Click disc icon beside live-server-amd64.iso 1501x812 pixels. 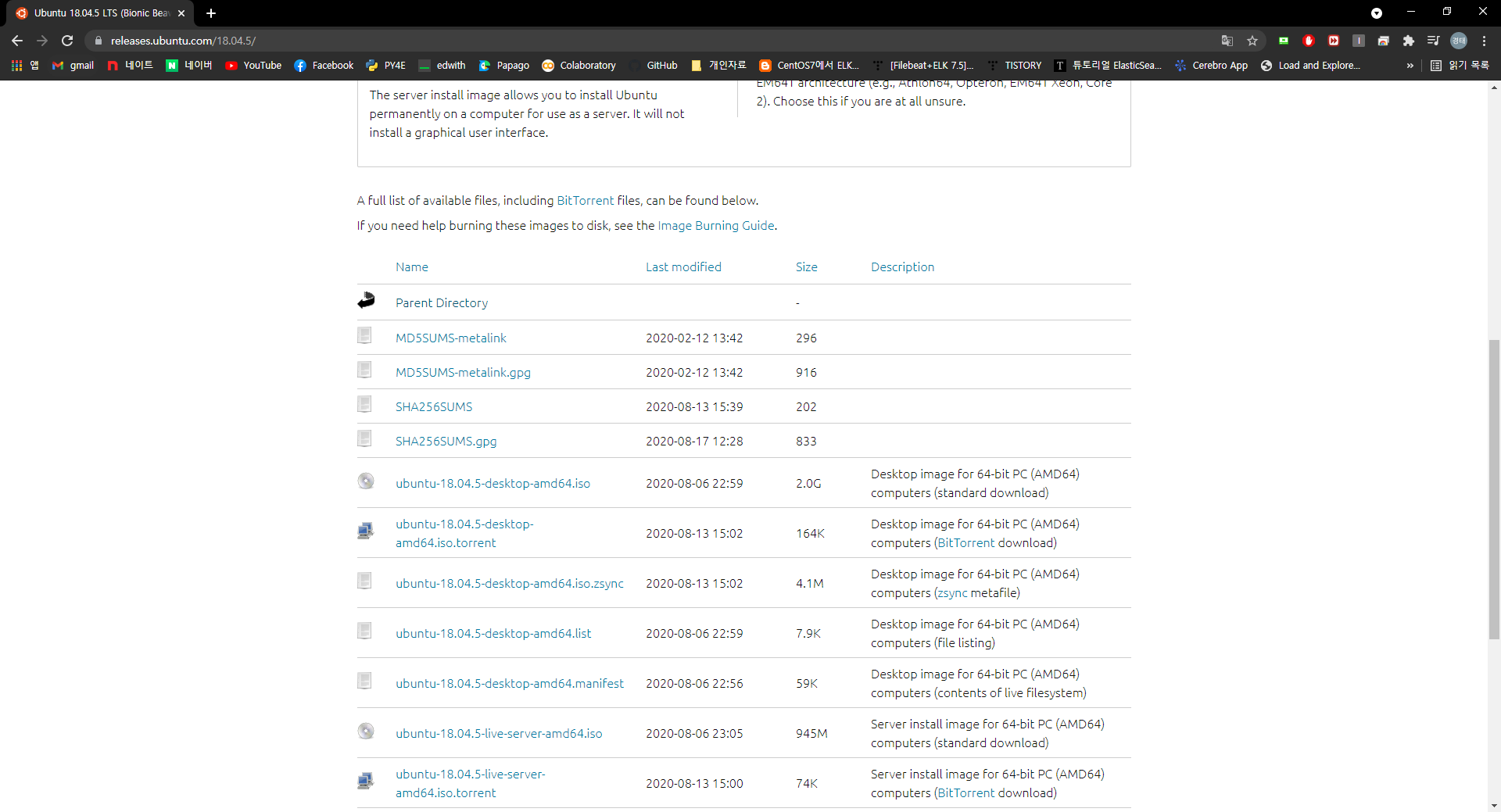coord(366,732)
